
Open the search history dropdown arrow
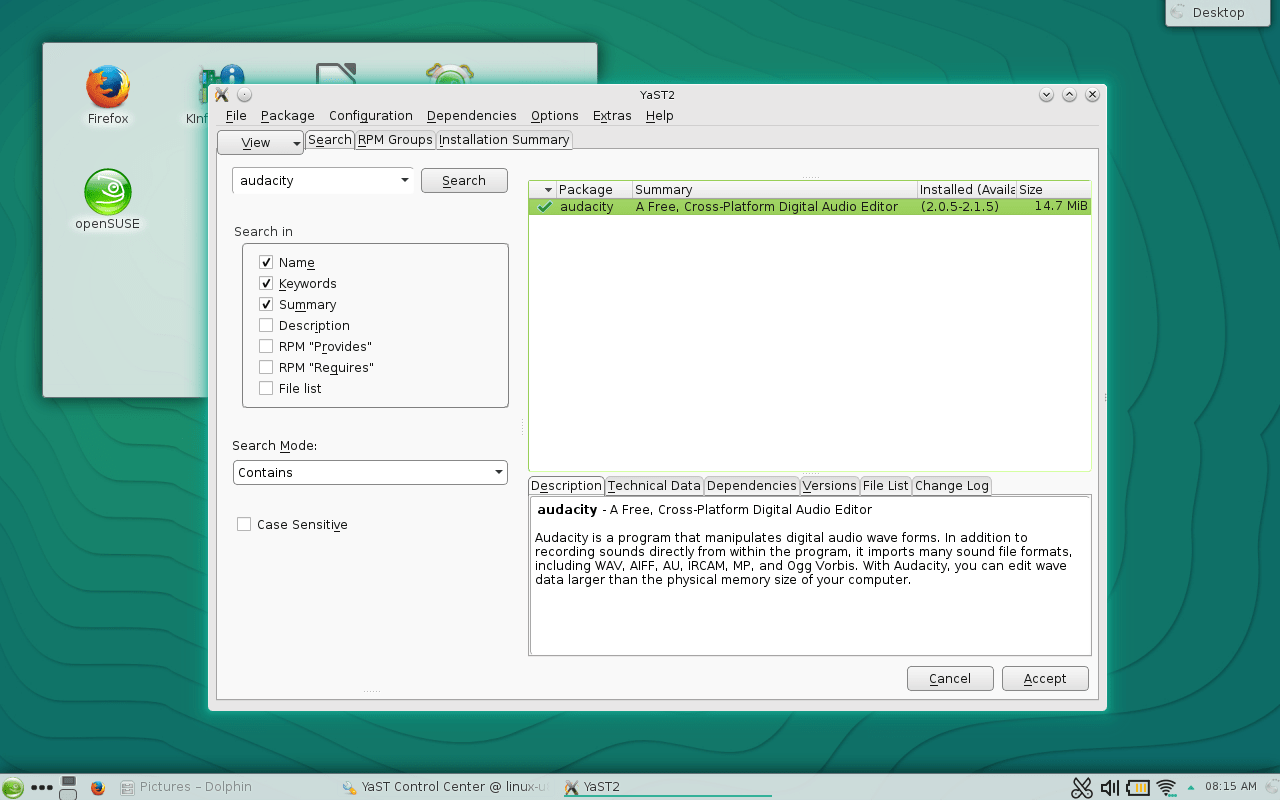coord(404,180)
